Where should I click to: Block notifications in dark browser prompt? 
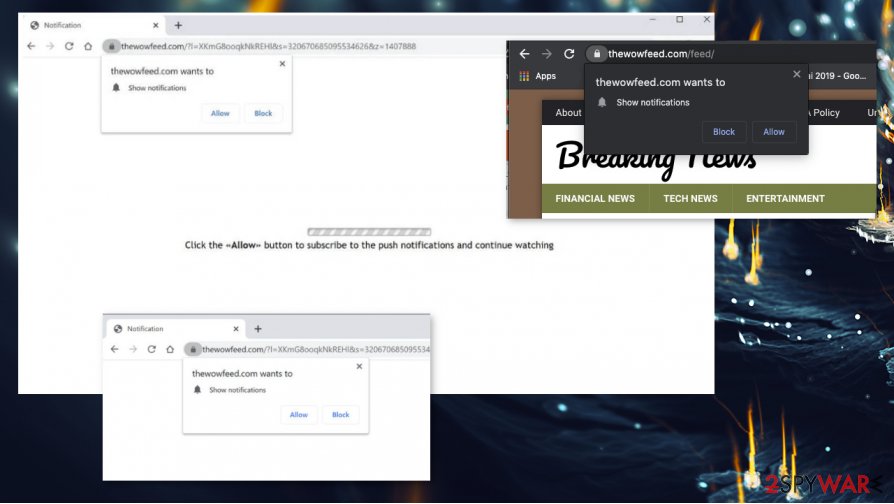coord(724,132)
